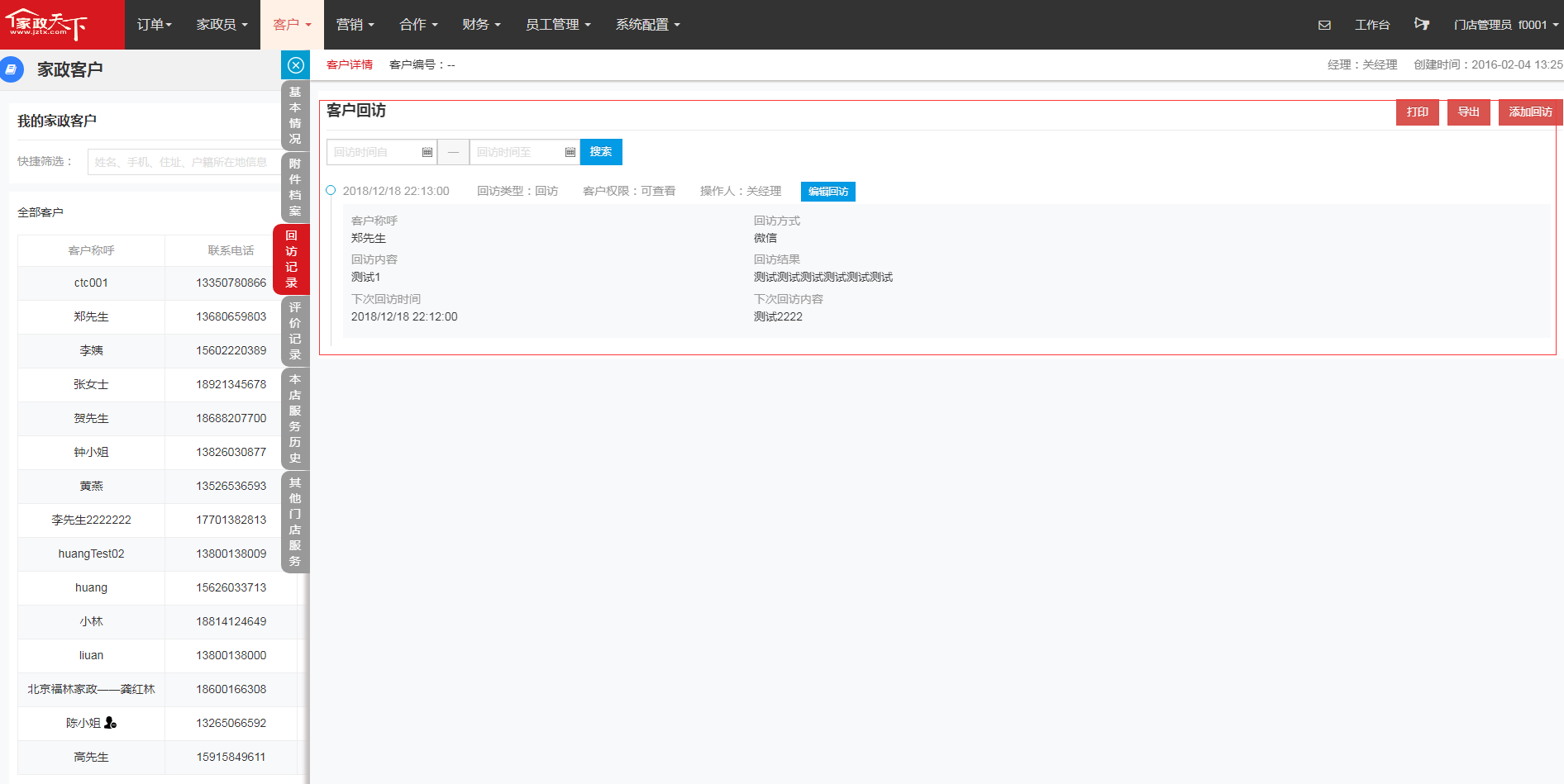Select customer row ctc001
Image resolution: width=1564 pixels, height=784 pixels.
[x=157, y=283]
